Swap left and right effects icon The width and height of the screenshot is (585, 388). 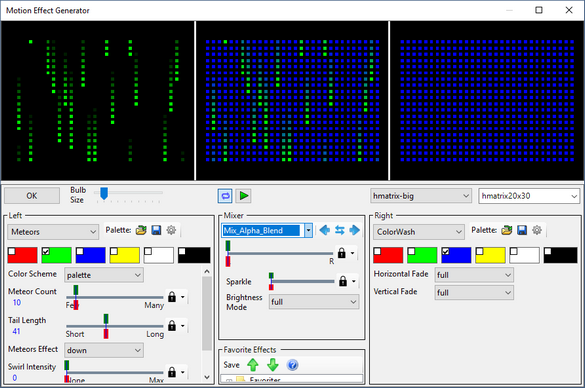coord(340,230)
